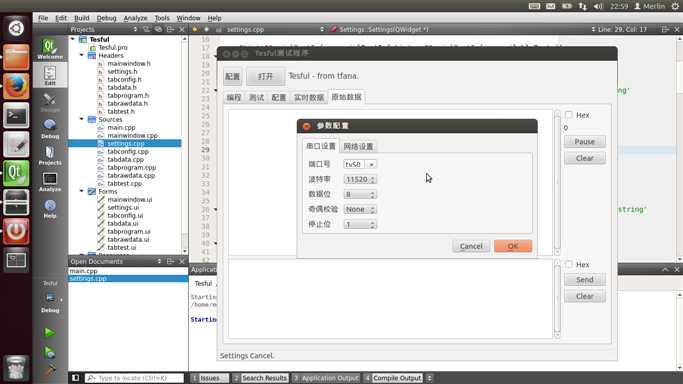Open the Analyze menu
The height and width of the screenshot is (384, 683).
point(135,18)
